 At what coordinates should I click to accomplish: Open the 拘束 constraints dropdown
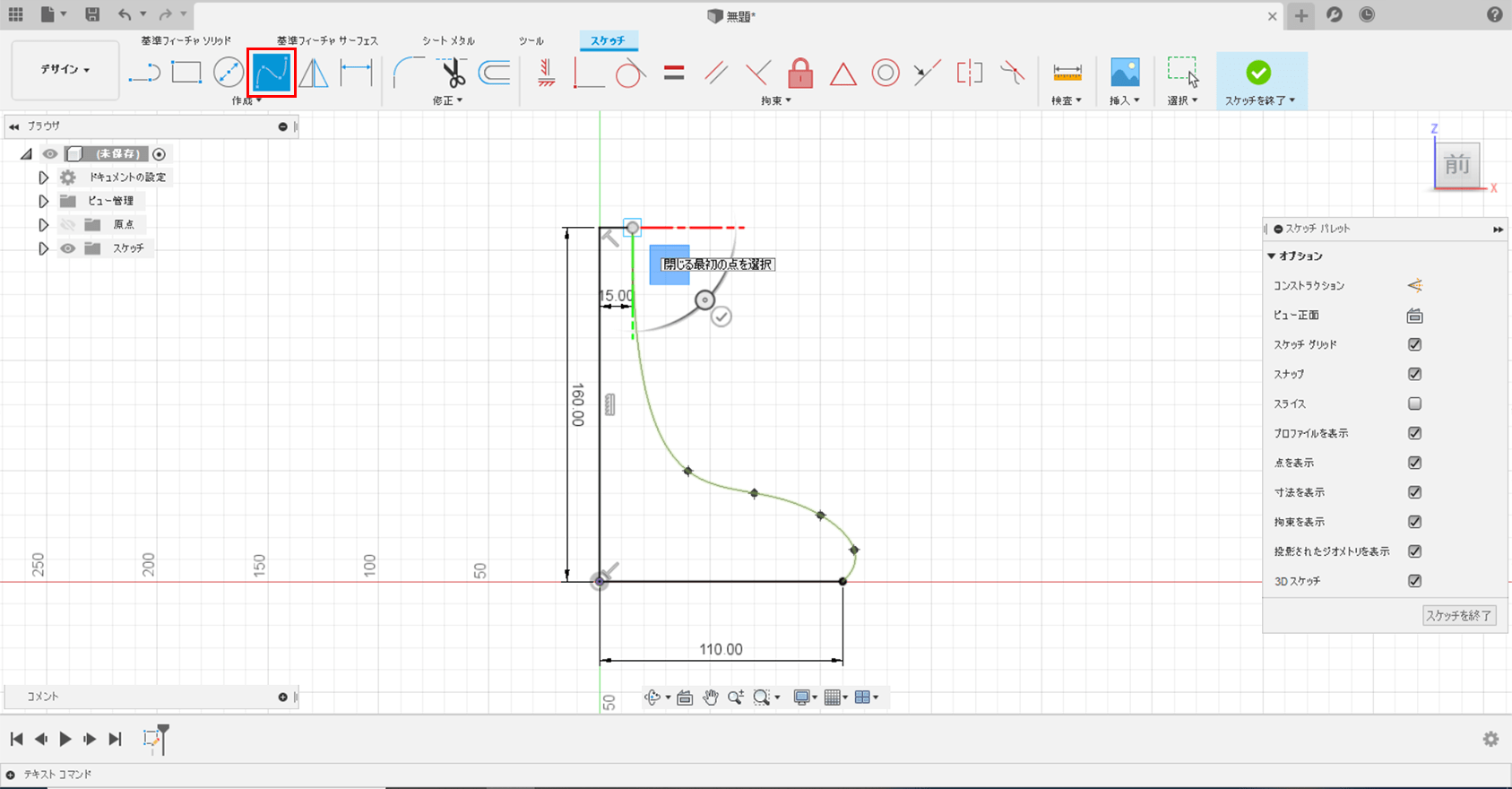pos(775,100)
